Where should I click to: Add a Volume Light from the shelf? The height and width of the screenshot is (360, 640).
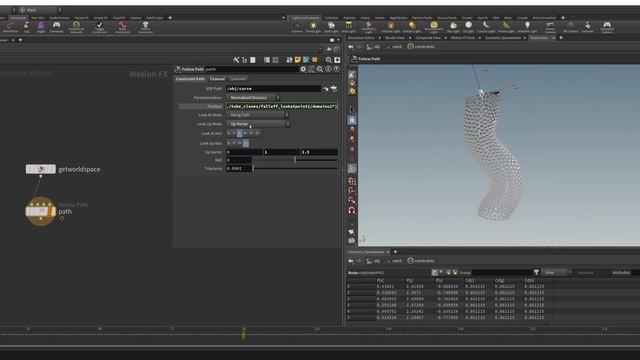click(391, 27)
